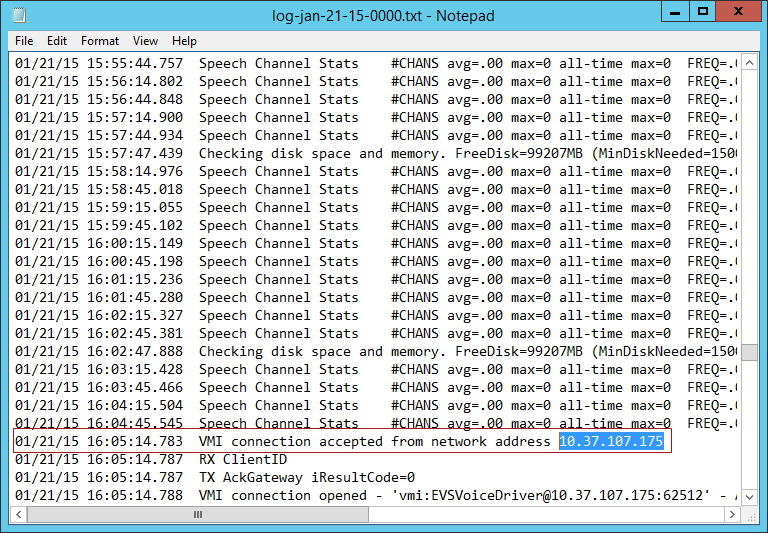Click the TX AckGateway iResultCode=0 line
The width and height of the screenshot is (768, 533).
(306, 477)
